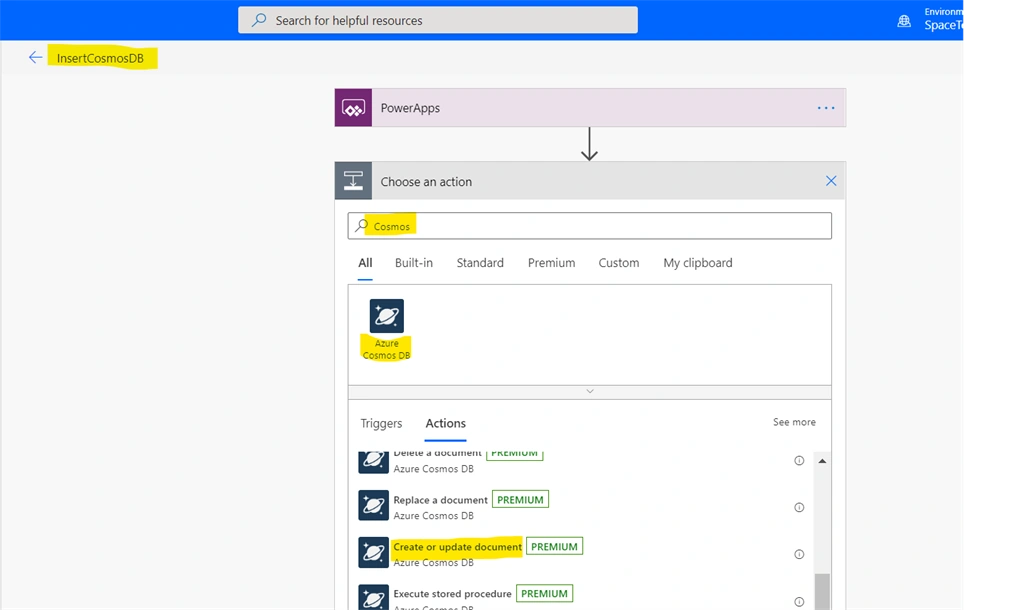Go back using the left arrow
This screenshot has width=1024, height=610.
(35, 57)
